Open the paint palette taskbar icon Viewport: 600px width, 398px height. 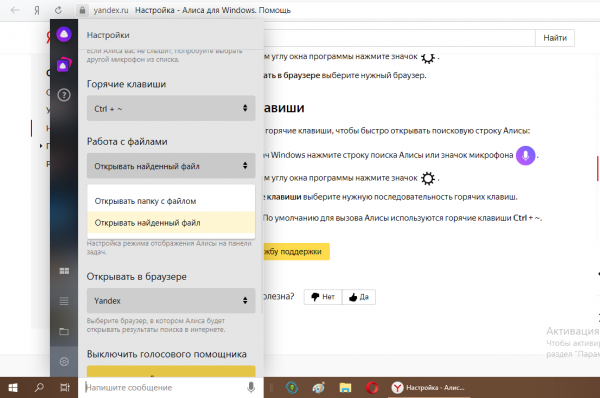point(318,388)
